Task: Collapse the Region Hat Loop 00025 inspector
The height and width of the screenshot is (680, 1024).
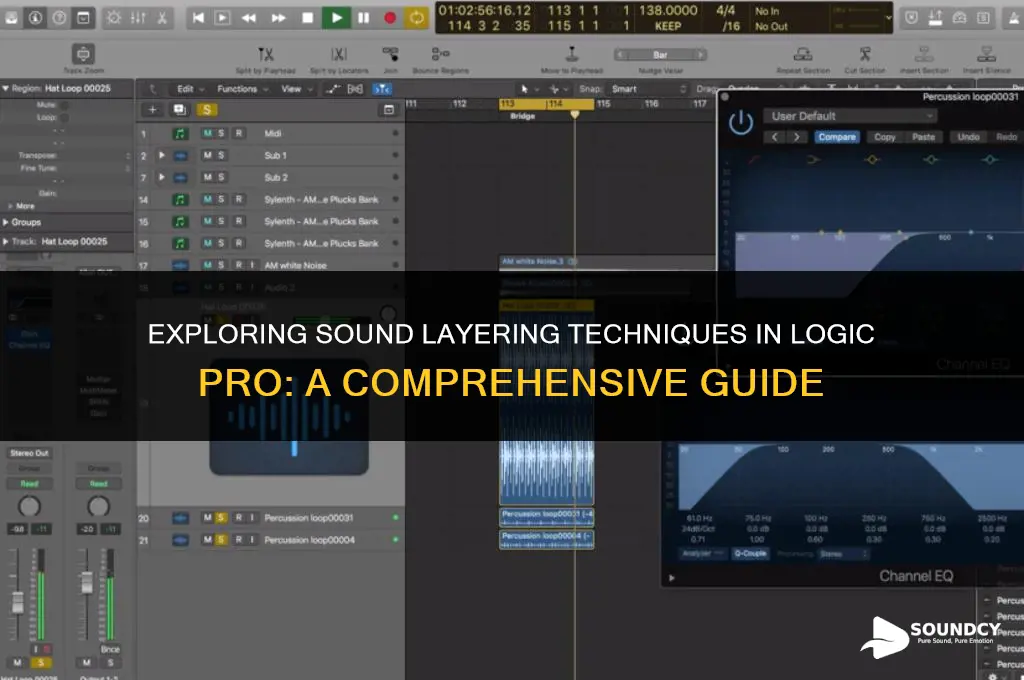Action: click(5, 88)
